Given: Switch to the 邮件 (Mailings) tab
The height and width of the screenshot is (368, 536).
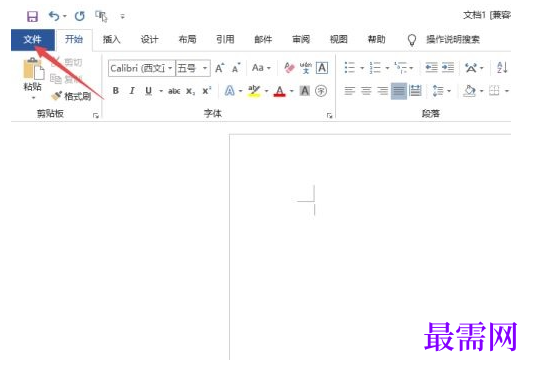Looking at the screenshot, I should pyautogui.click(x=263, y=40).
